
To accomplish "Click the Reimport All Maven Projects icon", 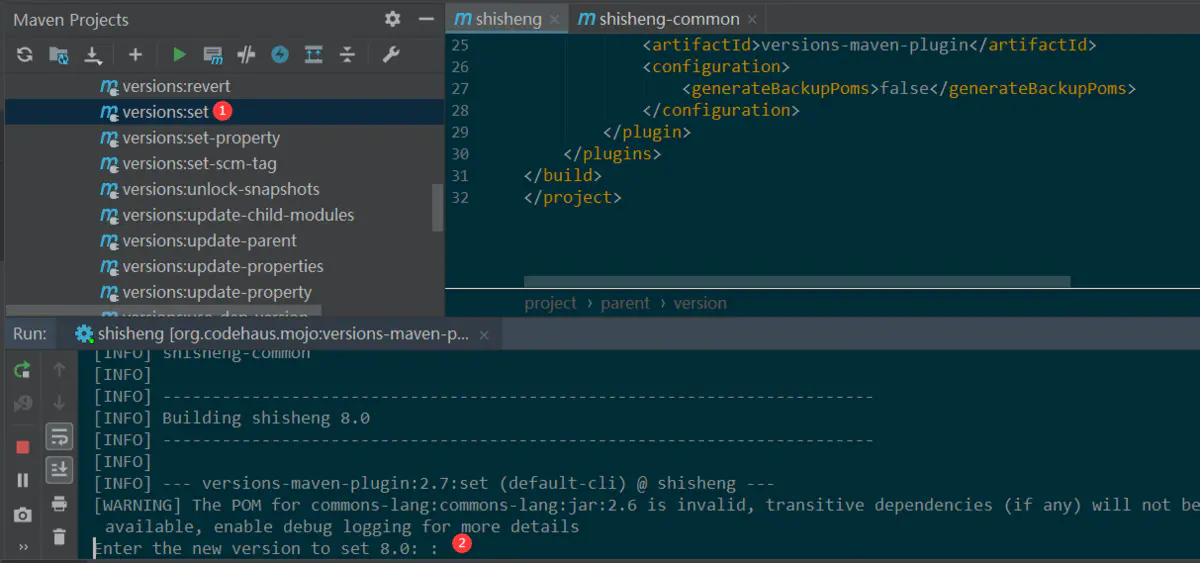I will pyautogui.click(x=24, y=55).
